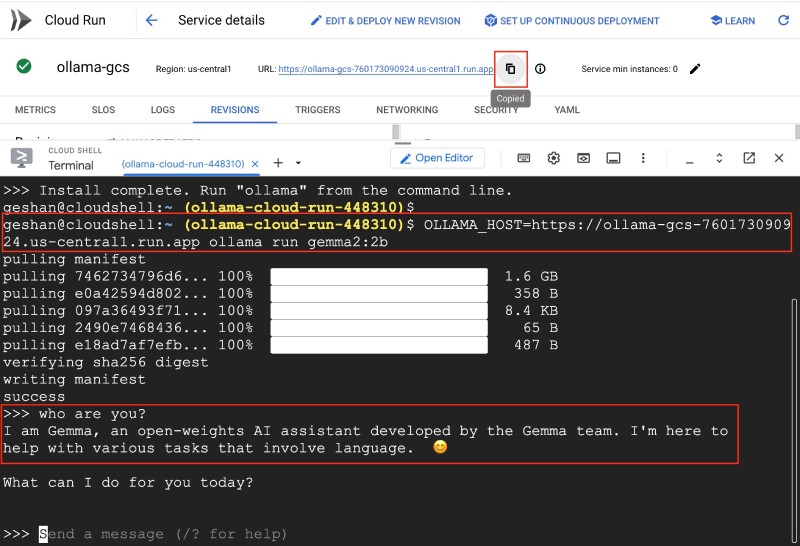Open the YAML tab
The width and height of the screenshot is (800, 546).
567,110
